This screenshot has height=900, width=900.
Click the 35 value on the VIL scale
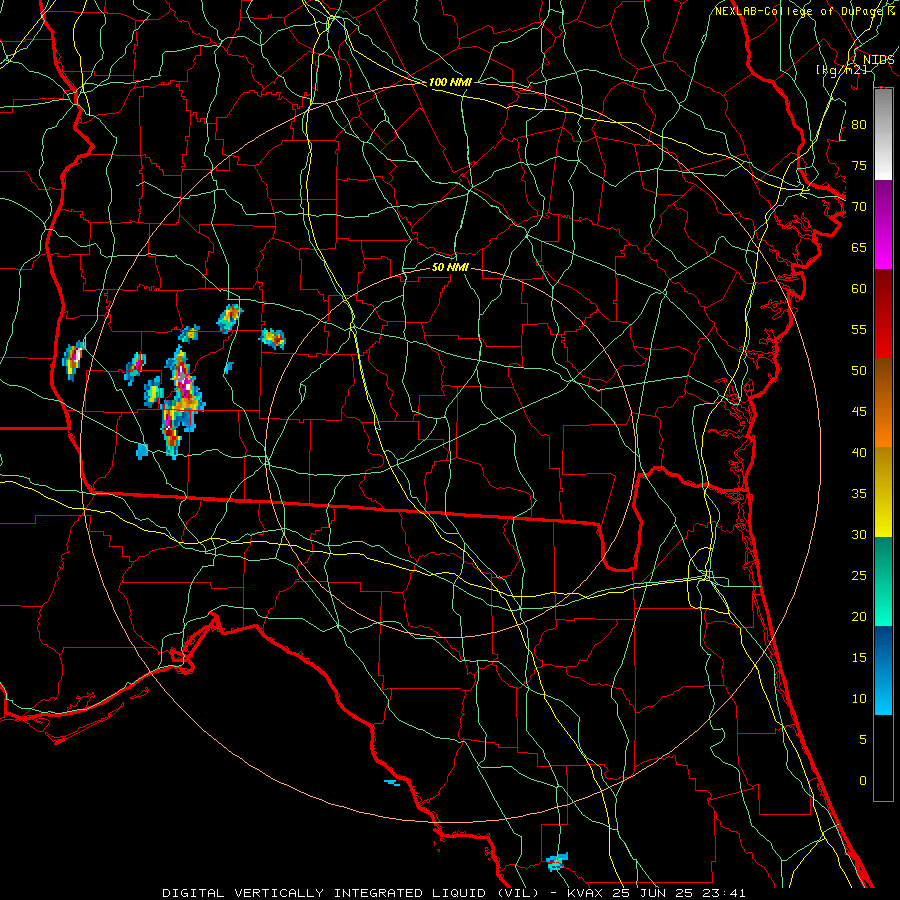click(859, 494)
